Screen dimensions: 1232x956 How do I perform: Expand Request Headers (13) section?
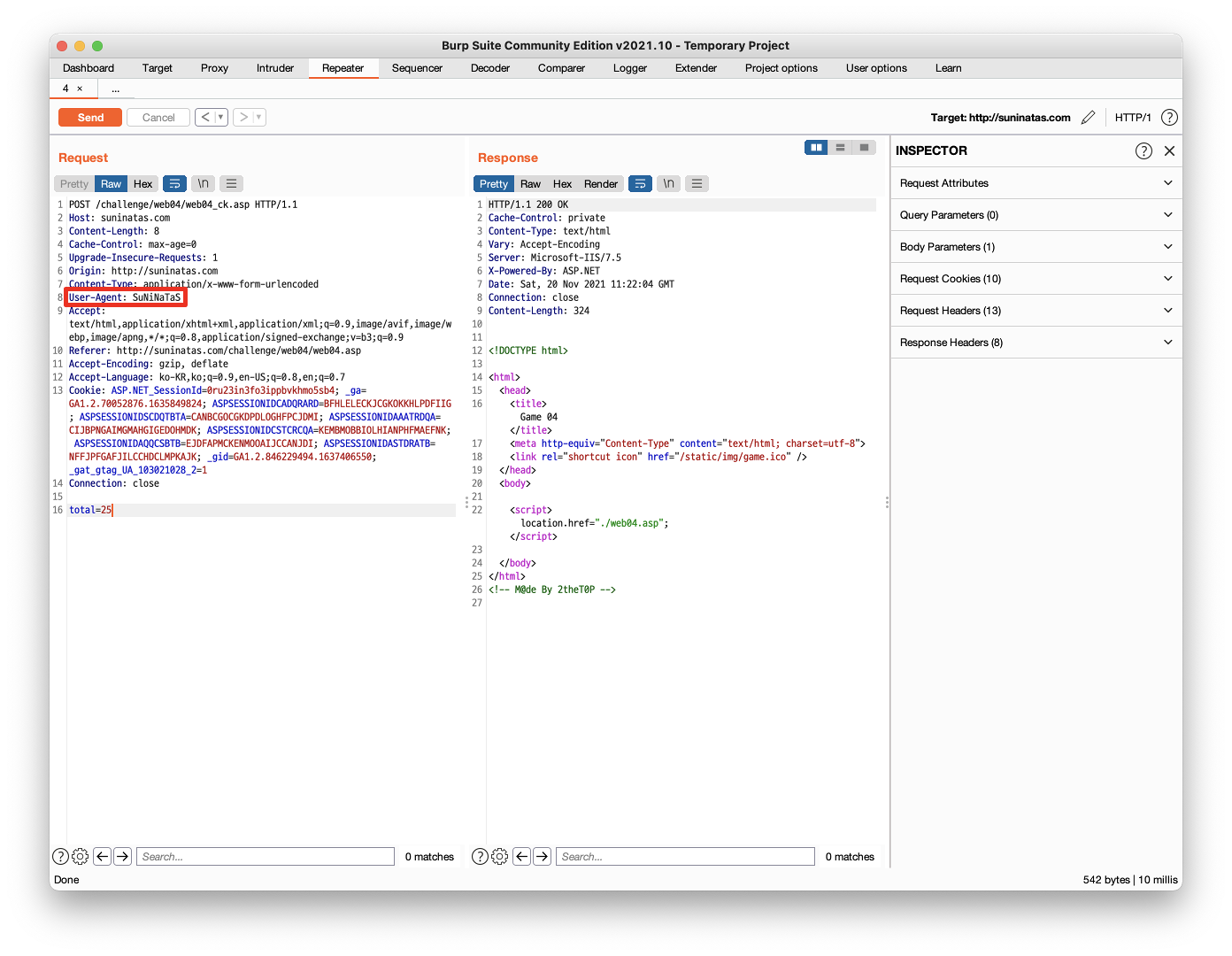click(x=1036, y=311)
